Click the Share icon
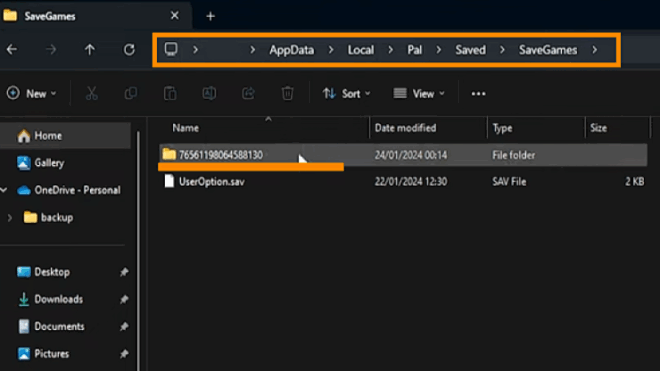Image resolution: width=660 pixels, height=371 pixels. pos(248,93)
